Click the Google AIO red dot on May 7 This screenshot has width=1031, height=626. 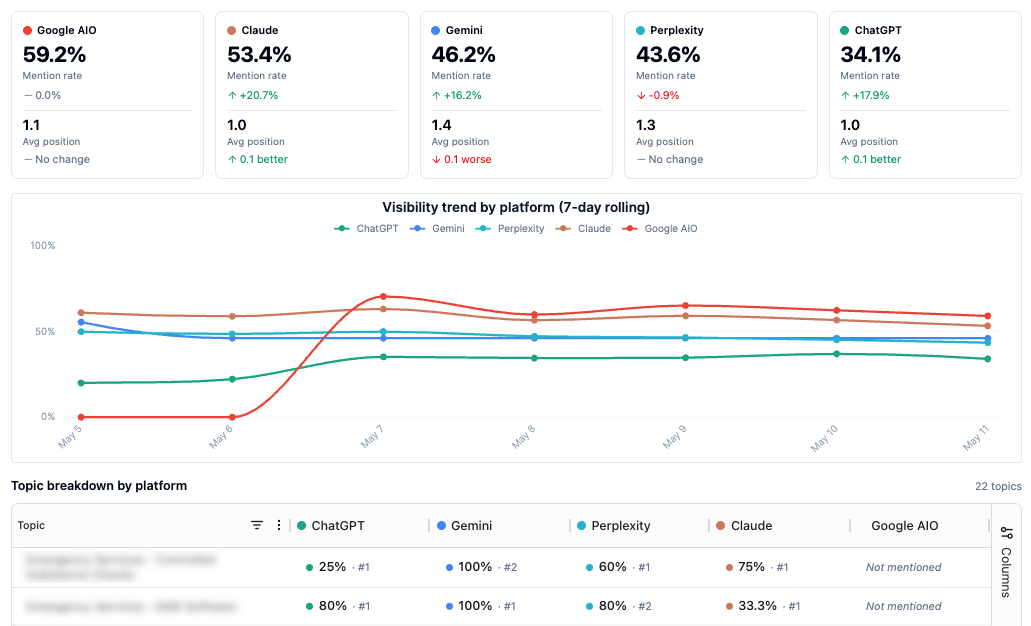click(383, 297)
